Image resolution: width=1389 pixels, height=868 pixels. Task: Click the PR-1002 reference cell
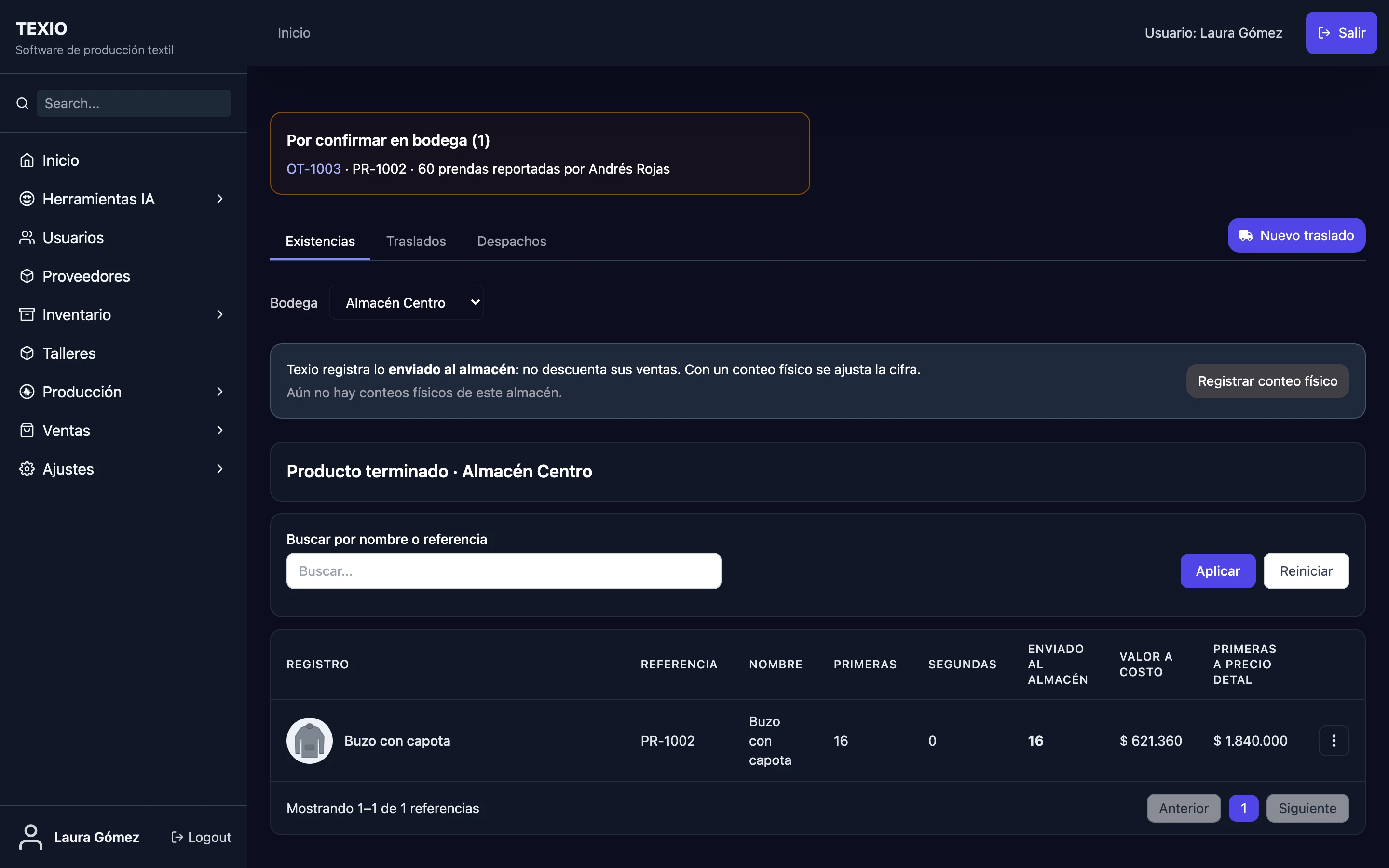(x=667, y=741)
